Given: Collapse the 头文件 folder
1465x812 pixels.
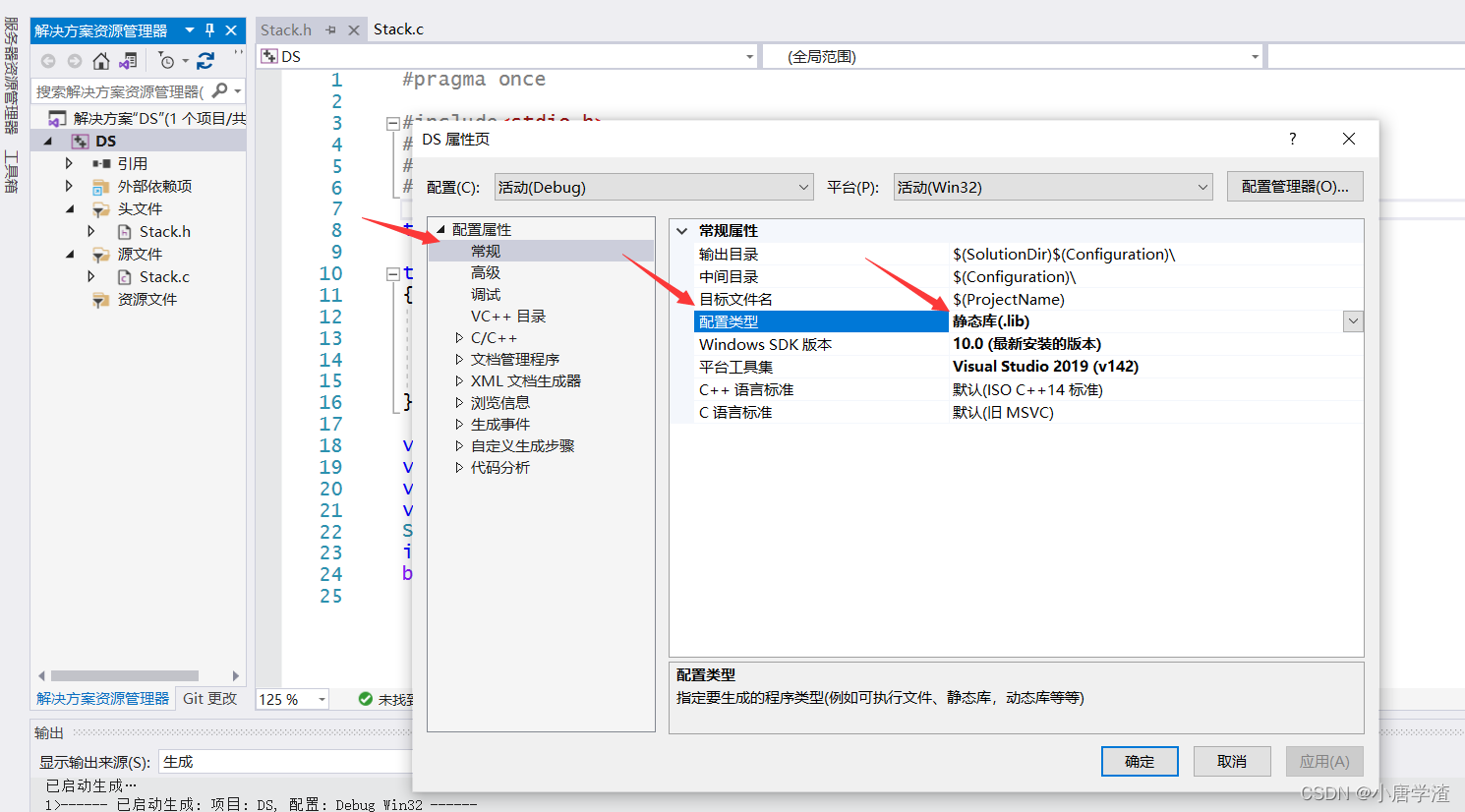Looking at the screenshot, I should click(70, 208).
